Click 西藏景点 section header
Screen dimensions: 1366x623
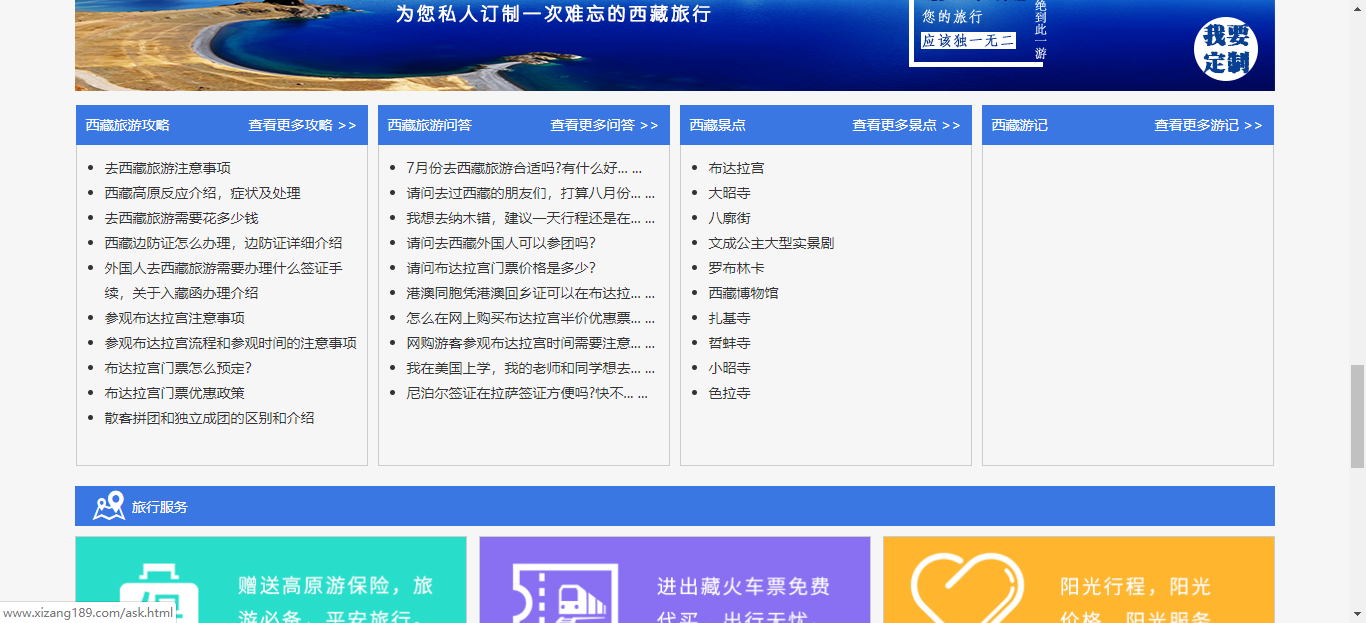click(x=717, y=125)
